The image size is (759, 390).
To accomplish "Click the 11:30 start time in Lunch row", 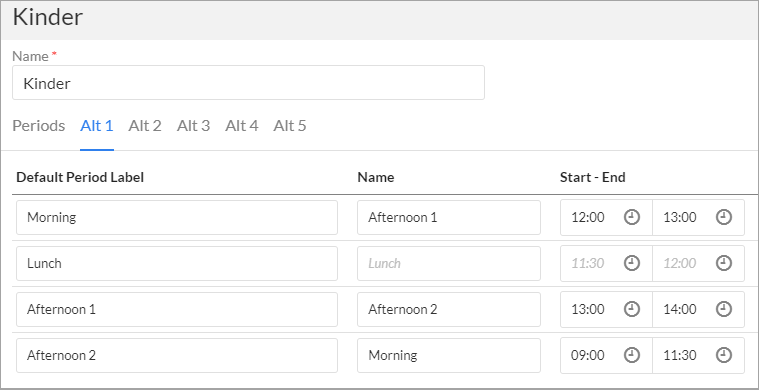I will (x=588, y=263).
